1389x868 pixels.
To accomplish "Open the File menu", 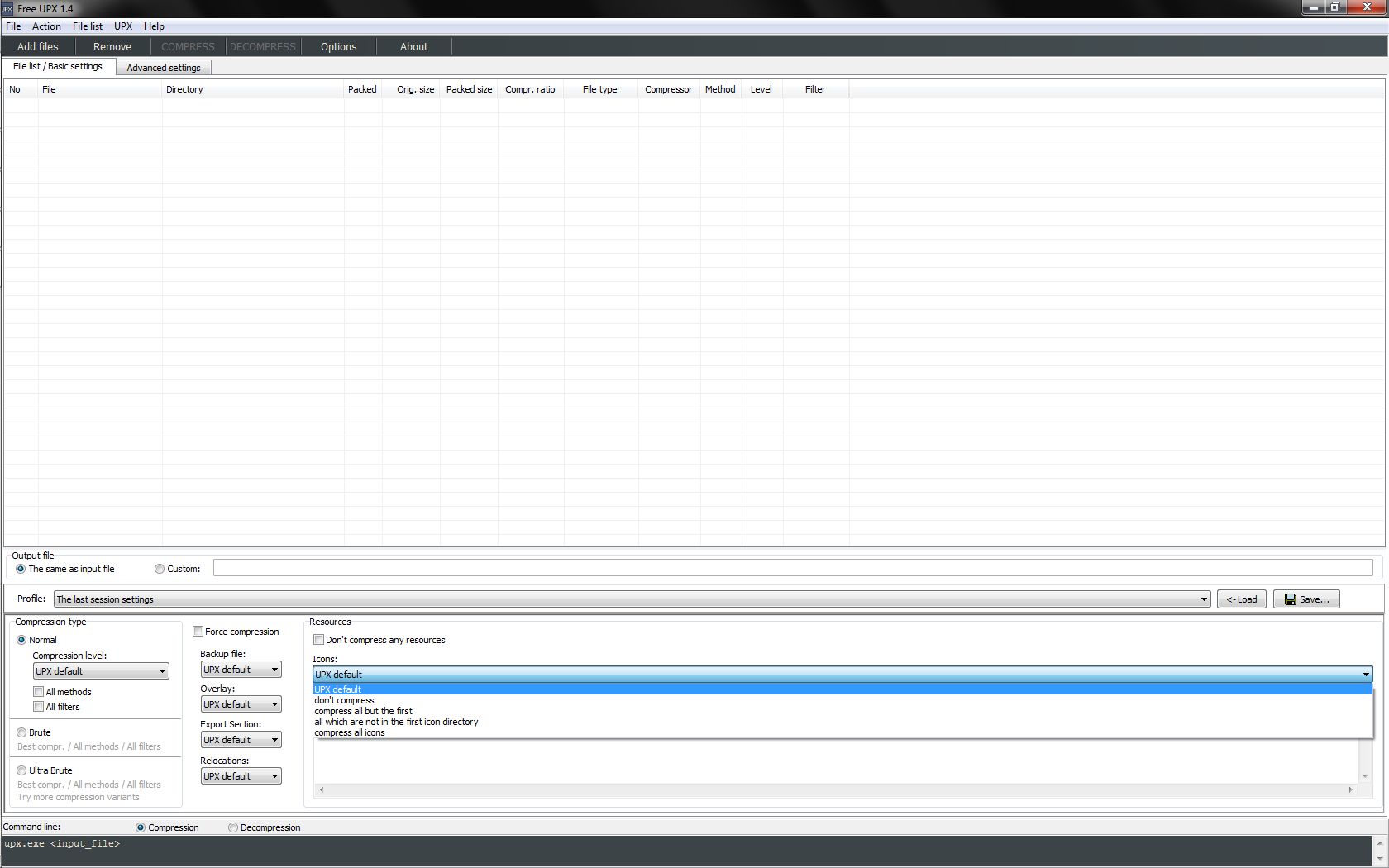I will tap(13, 26).
